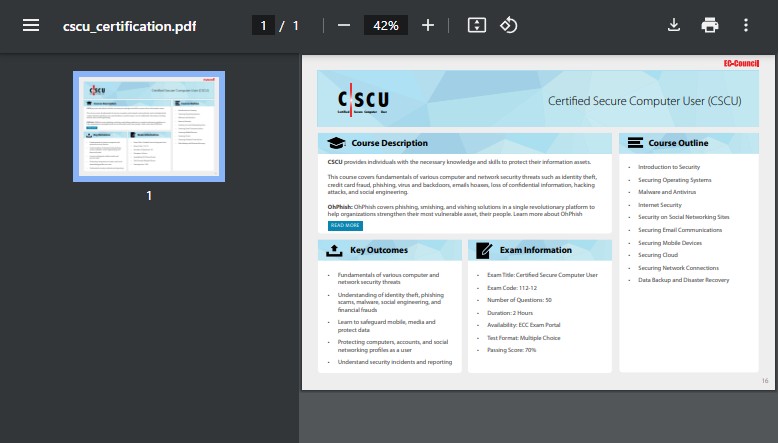The width and height of the screenshot is (779, 443).
Task: Print the document
Action: click(x=709, y=25)
